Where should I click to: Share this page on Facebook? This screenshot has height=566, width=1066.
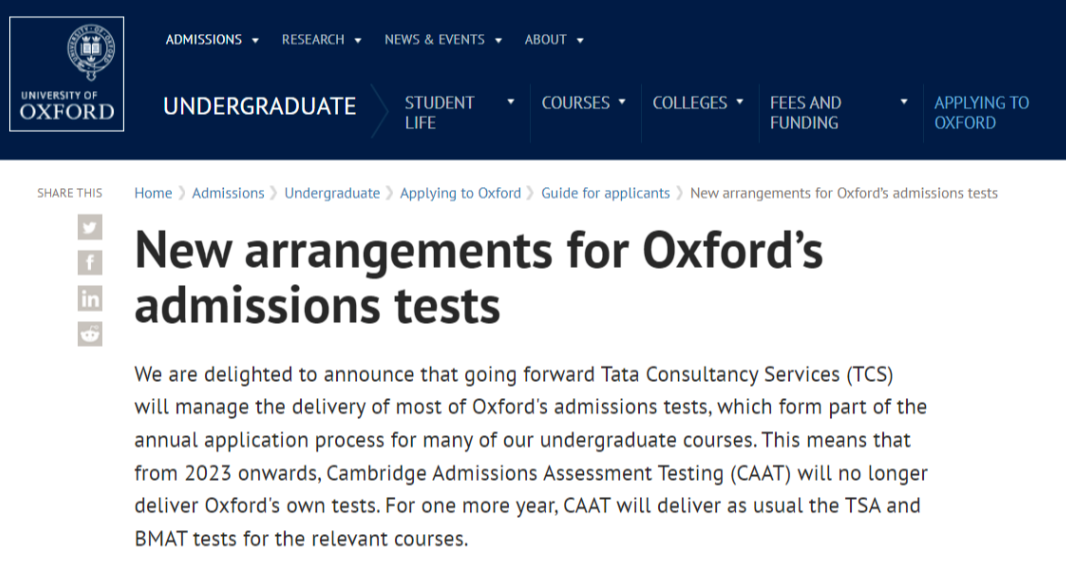90,262
